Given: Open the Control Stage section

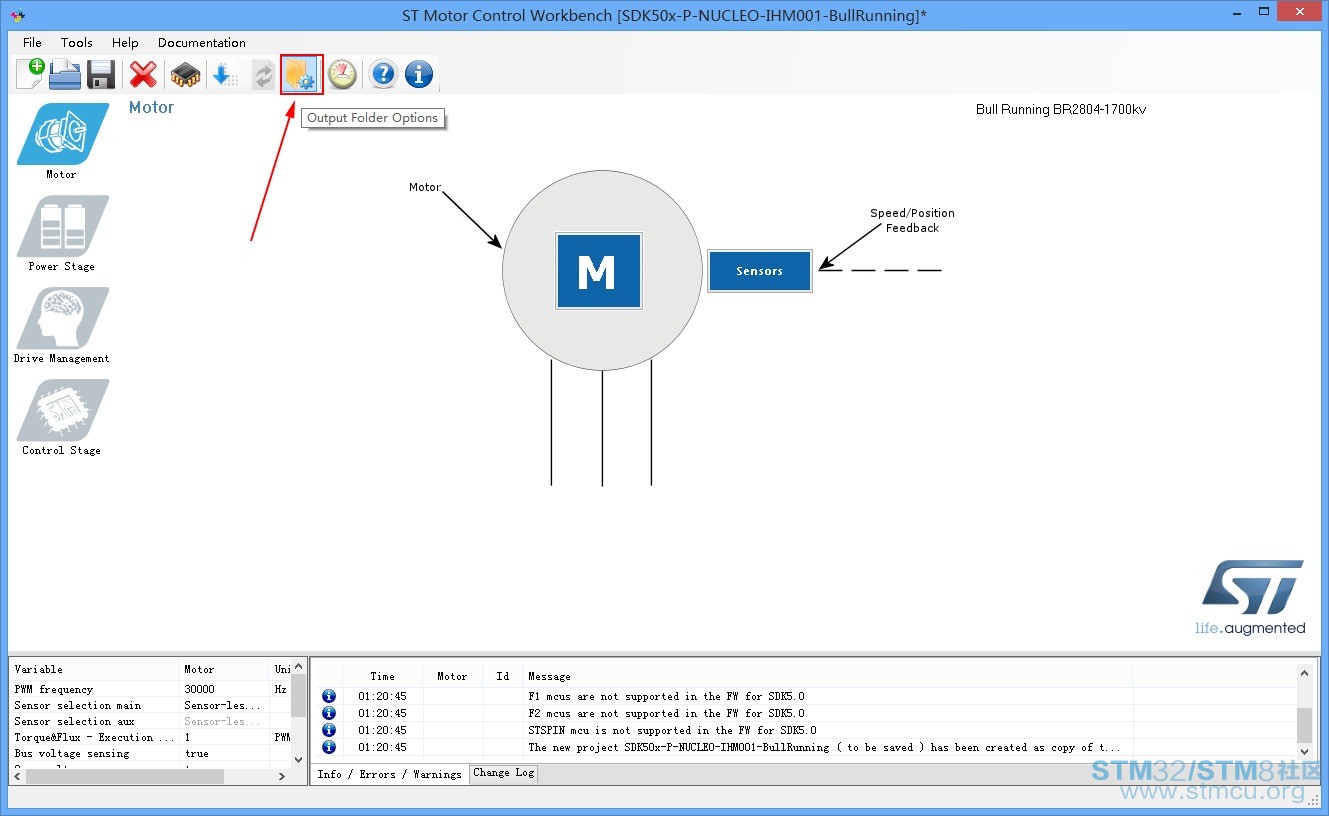Looking at the screenshot, I should 62,417.
